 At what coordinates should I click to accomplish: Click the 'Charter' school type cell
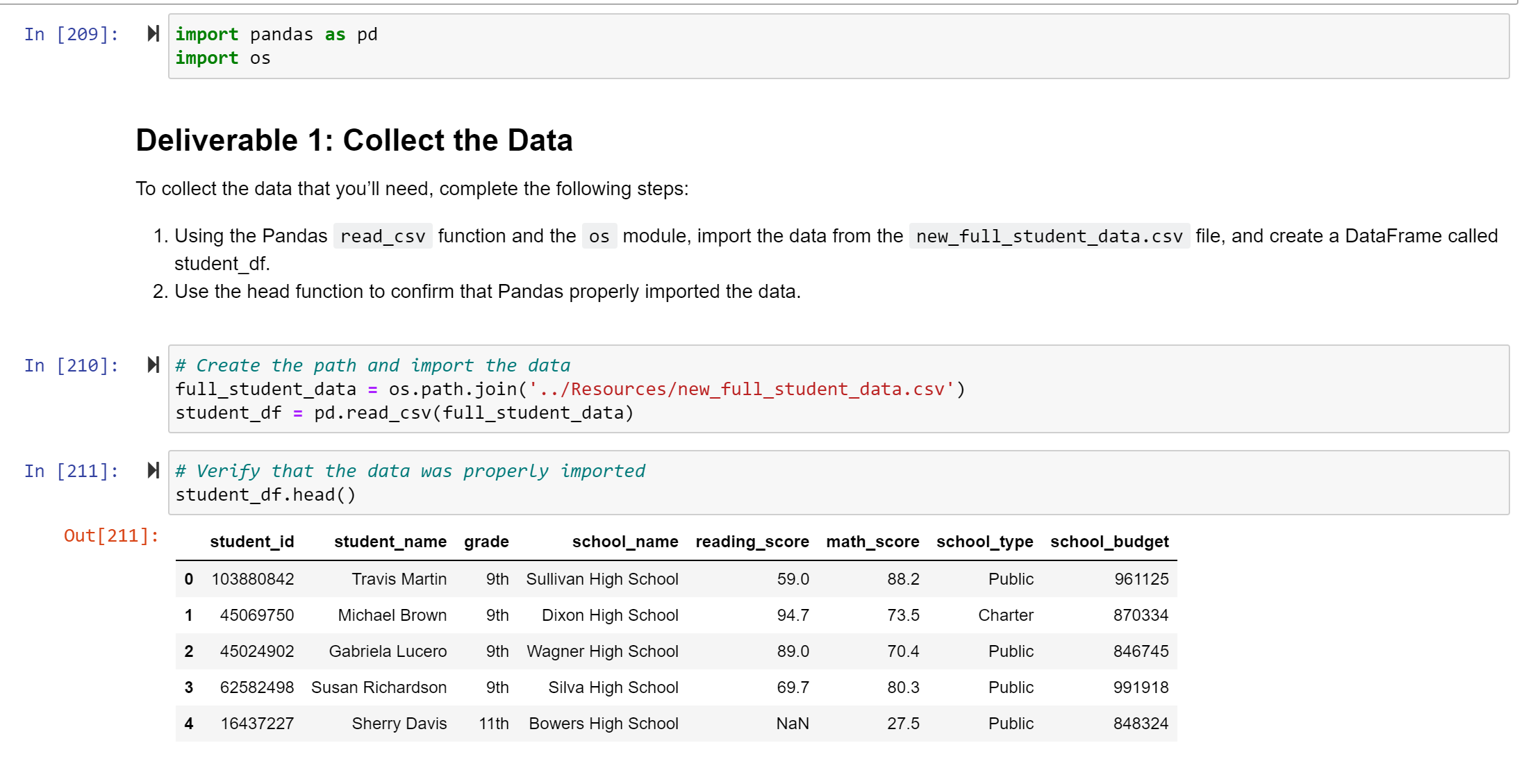(1006, 615)
